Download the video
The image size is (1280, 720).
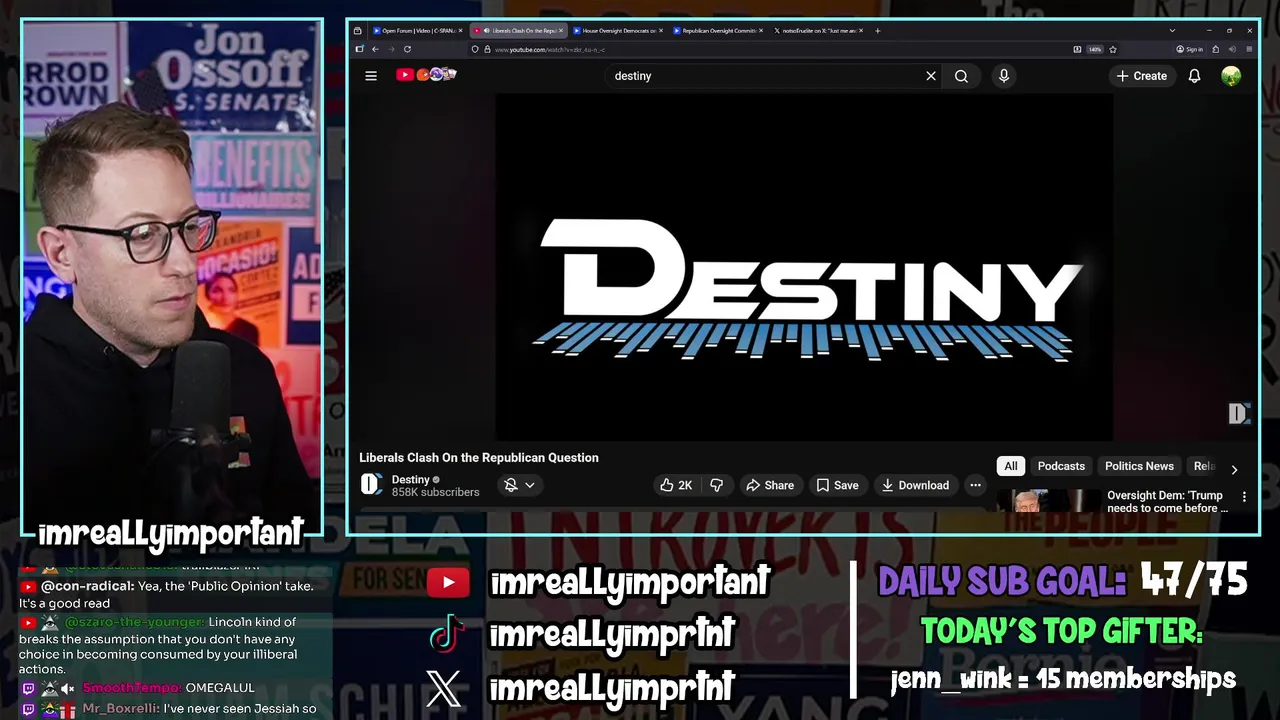(914, 485)
